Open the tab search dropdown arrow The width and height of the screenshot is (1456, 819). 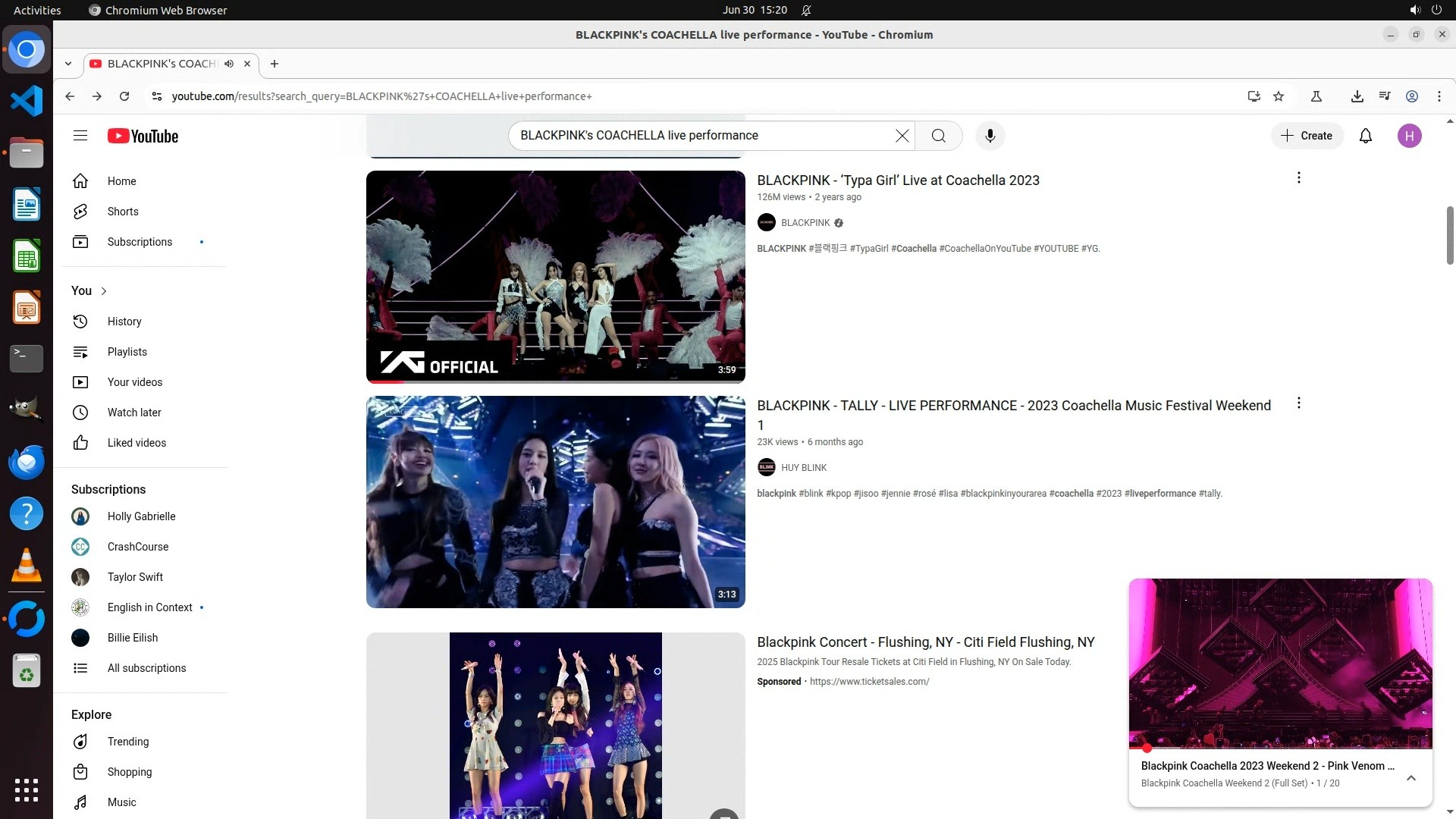[x=68, y=64]
